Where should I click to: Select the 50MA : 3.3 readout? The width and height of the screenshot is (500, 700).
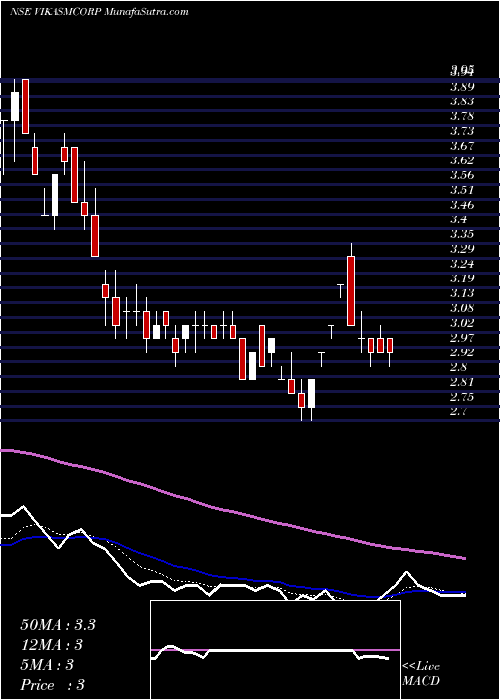(58, 625)
